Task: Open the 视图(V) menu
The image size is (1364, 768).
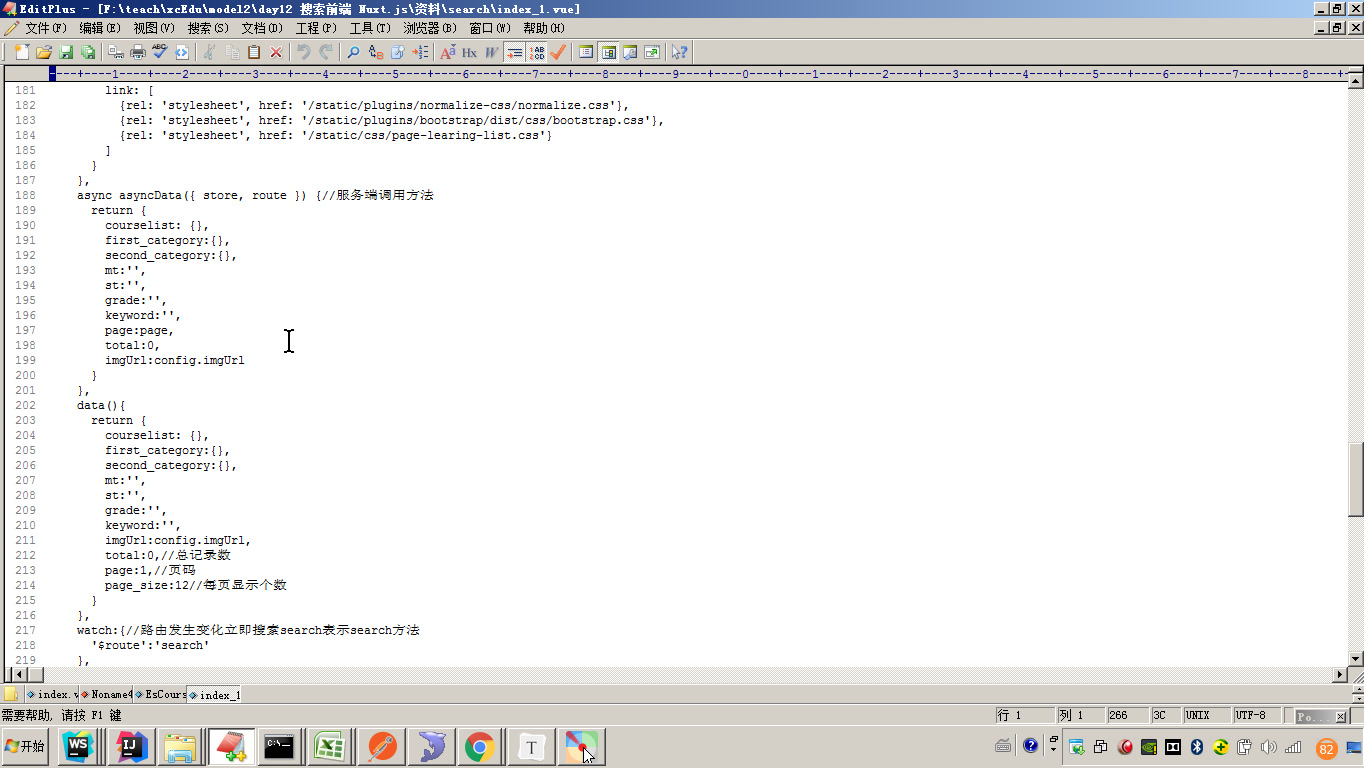Action: coord(154,28)
